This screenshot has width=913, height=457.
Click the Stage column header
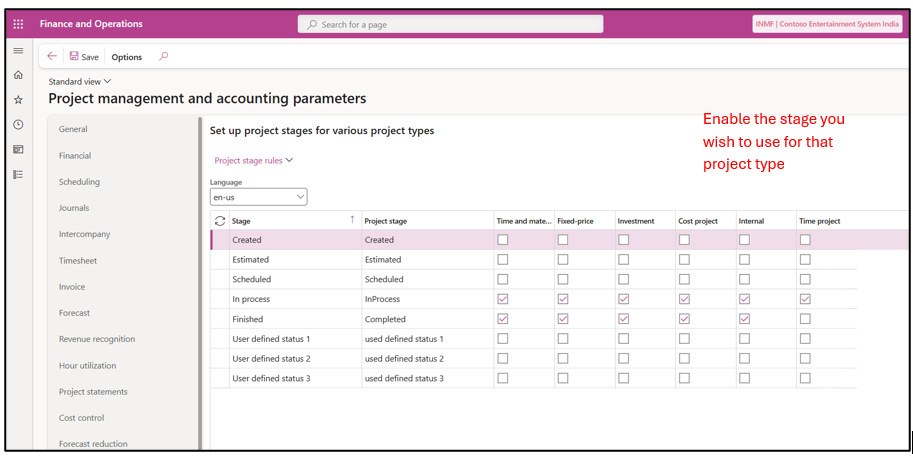point(241,221)
